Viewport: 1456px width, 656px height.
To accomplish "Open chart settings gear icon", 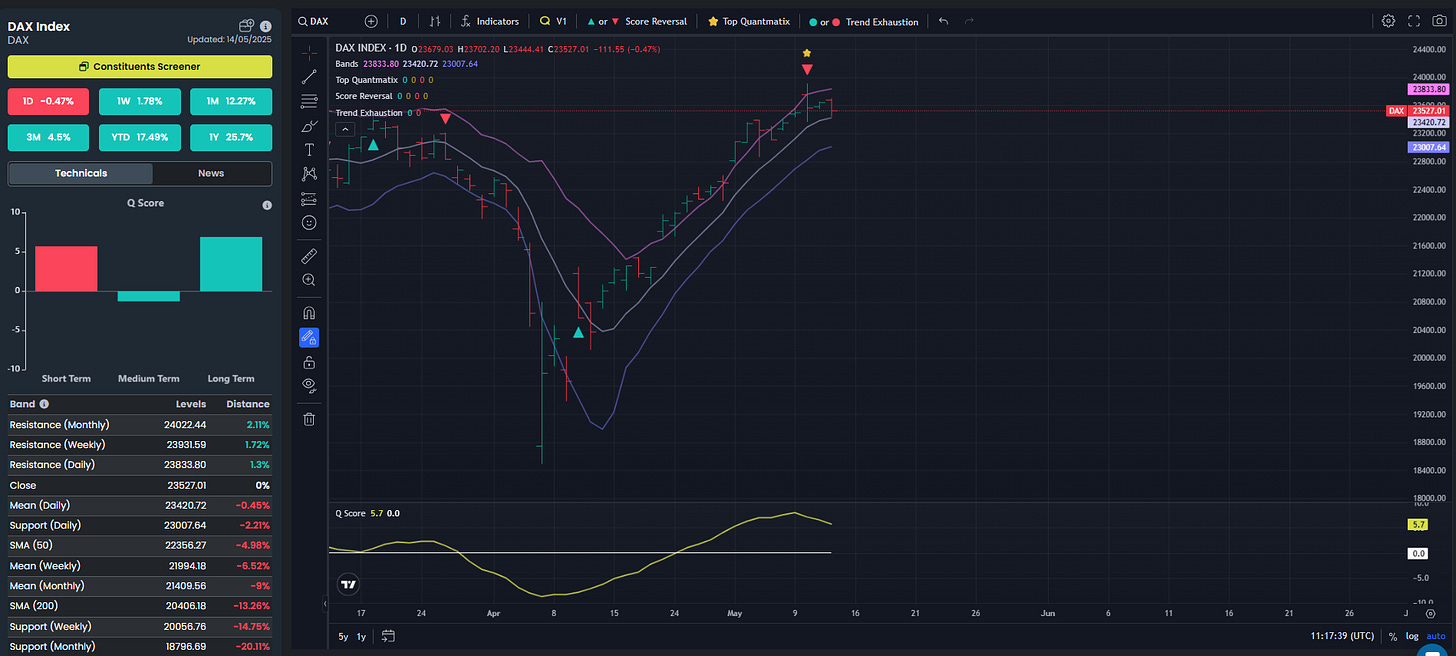I will click(x=1388, y=21).
